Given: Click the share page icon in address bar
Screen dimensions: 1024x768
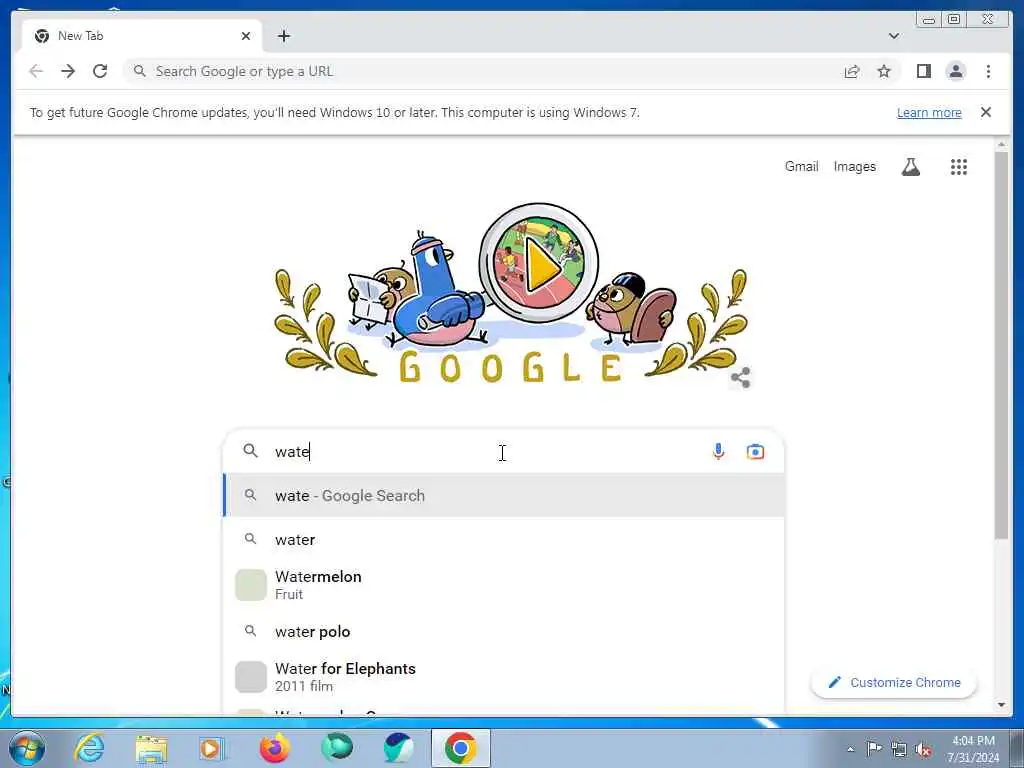Looking at the screenshot, I should click(x=852, y=71).
